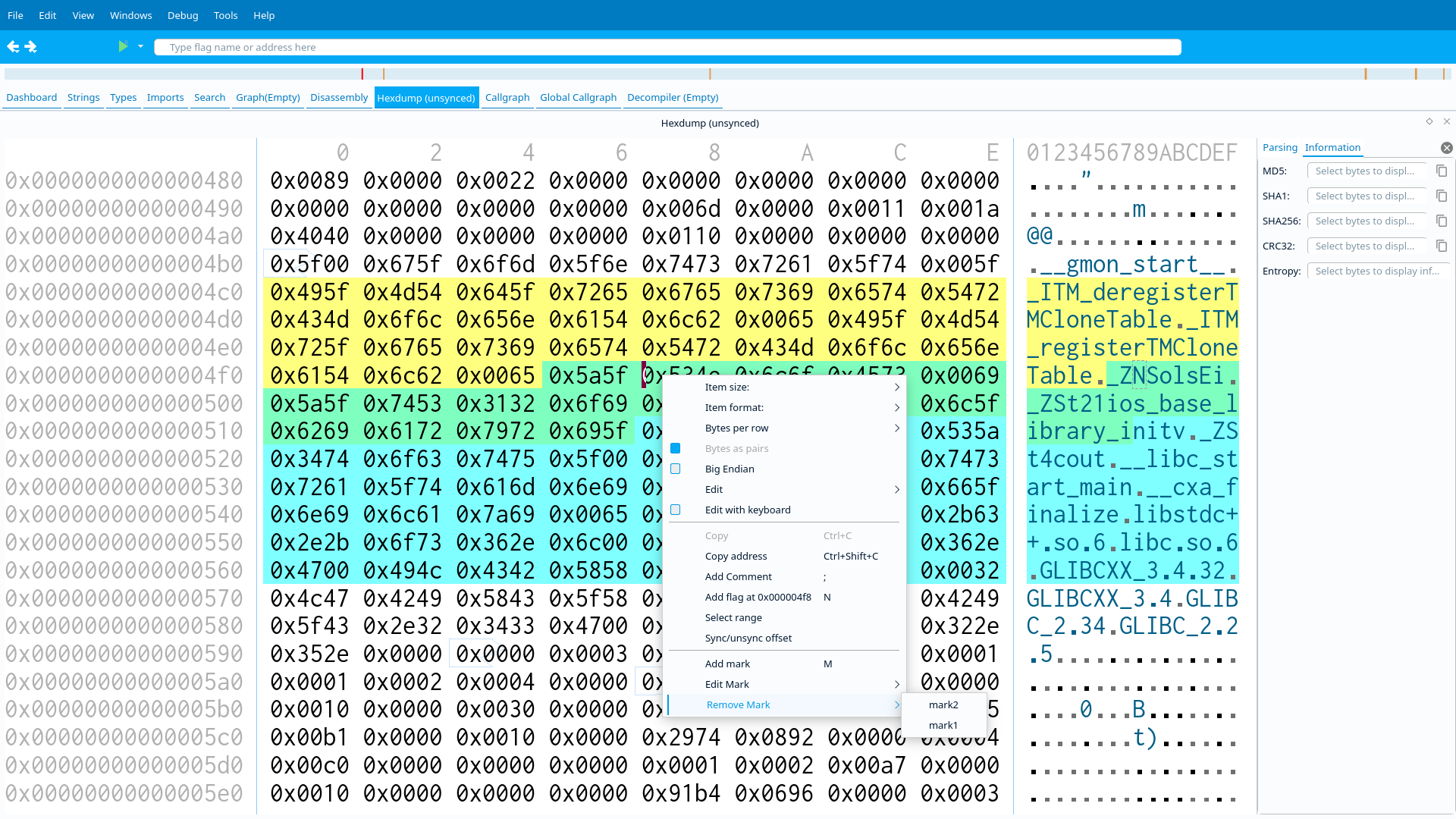1456x819 pixels.
Task: Click the red marker in overview bar
Action: tap(362, 74)
